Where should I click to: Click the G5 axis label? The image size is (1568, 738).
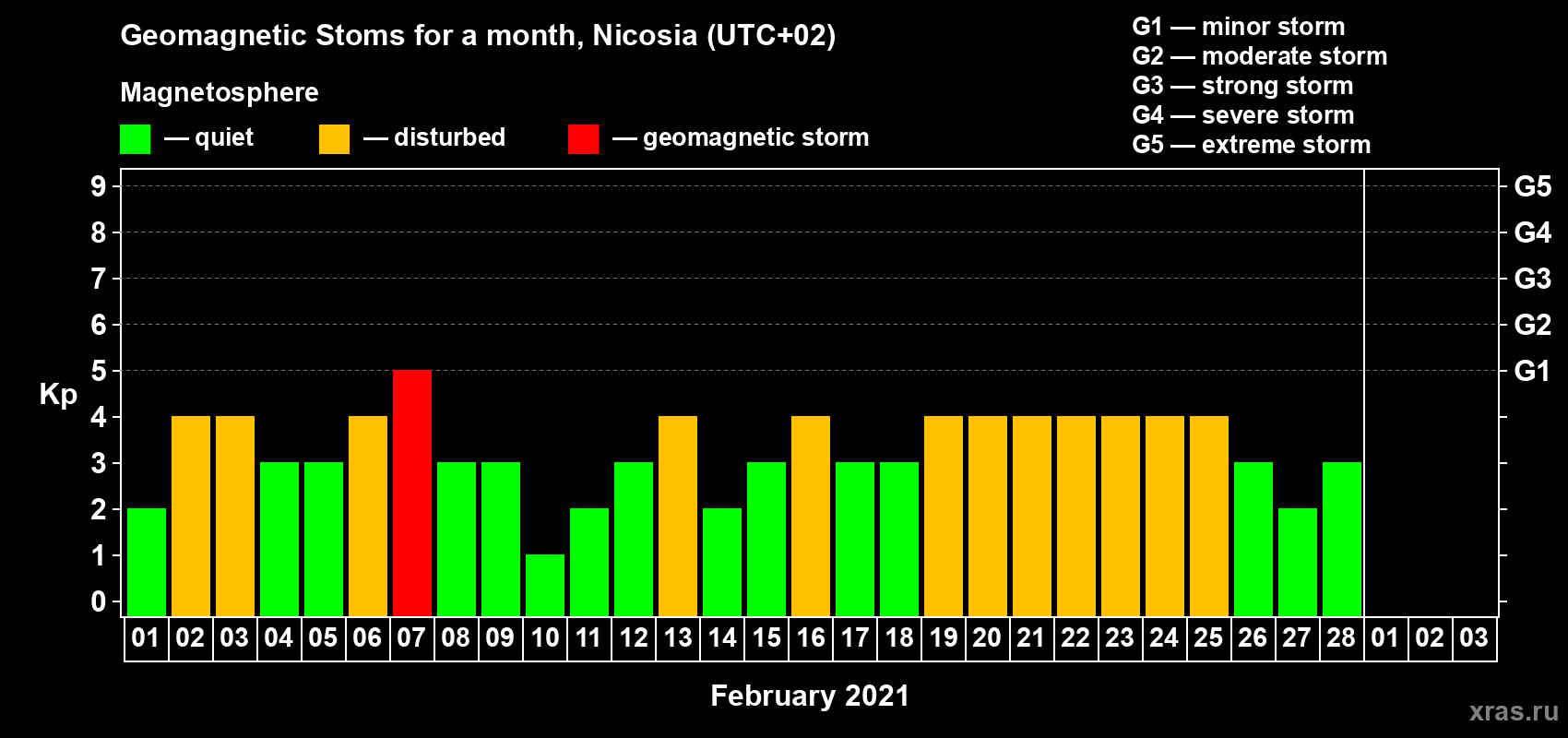[x=1532, y=186]
